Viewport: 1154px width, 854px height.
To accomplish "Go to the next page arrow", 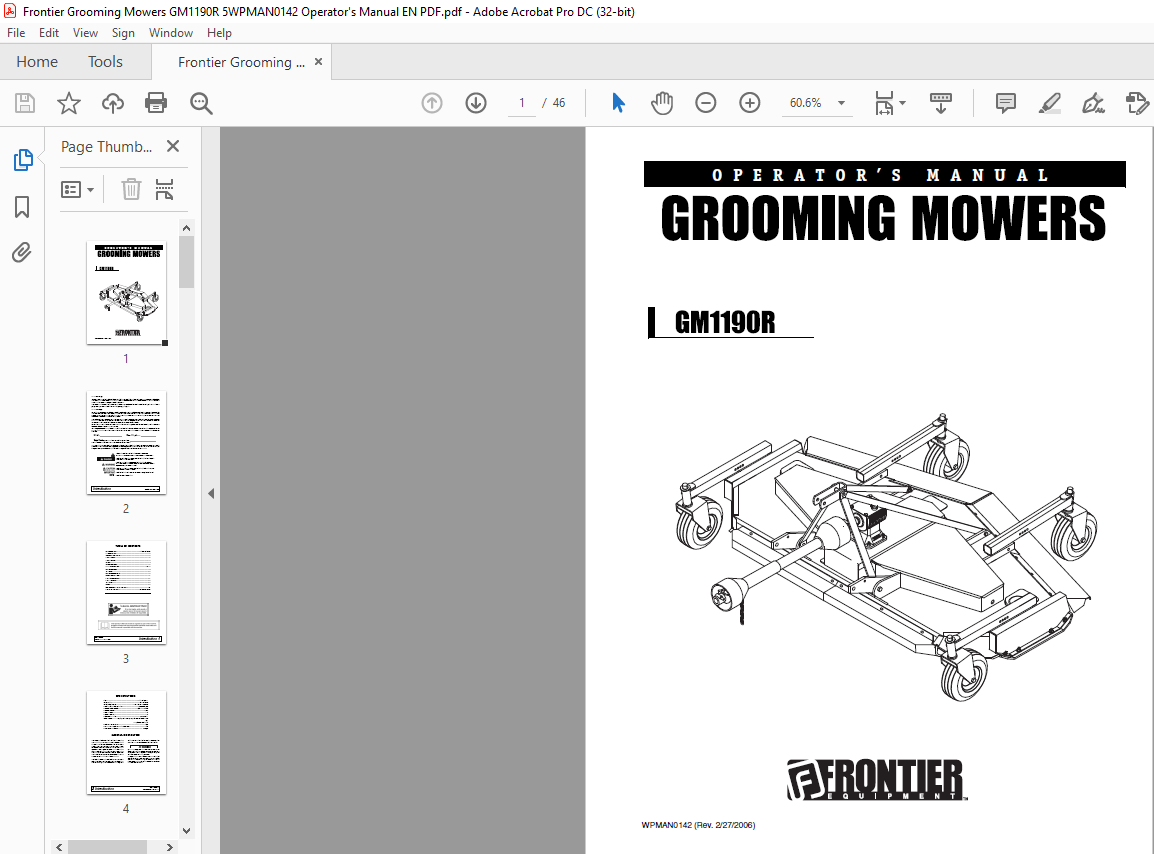I will [476, 103].
